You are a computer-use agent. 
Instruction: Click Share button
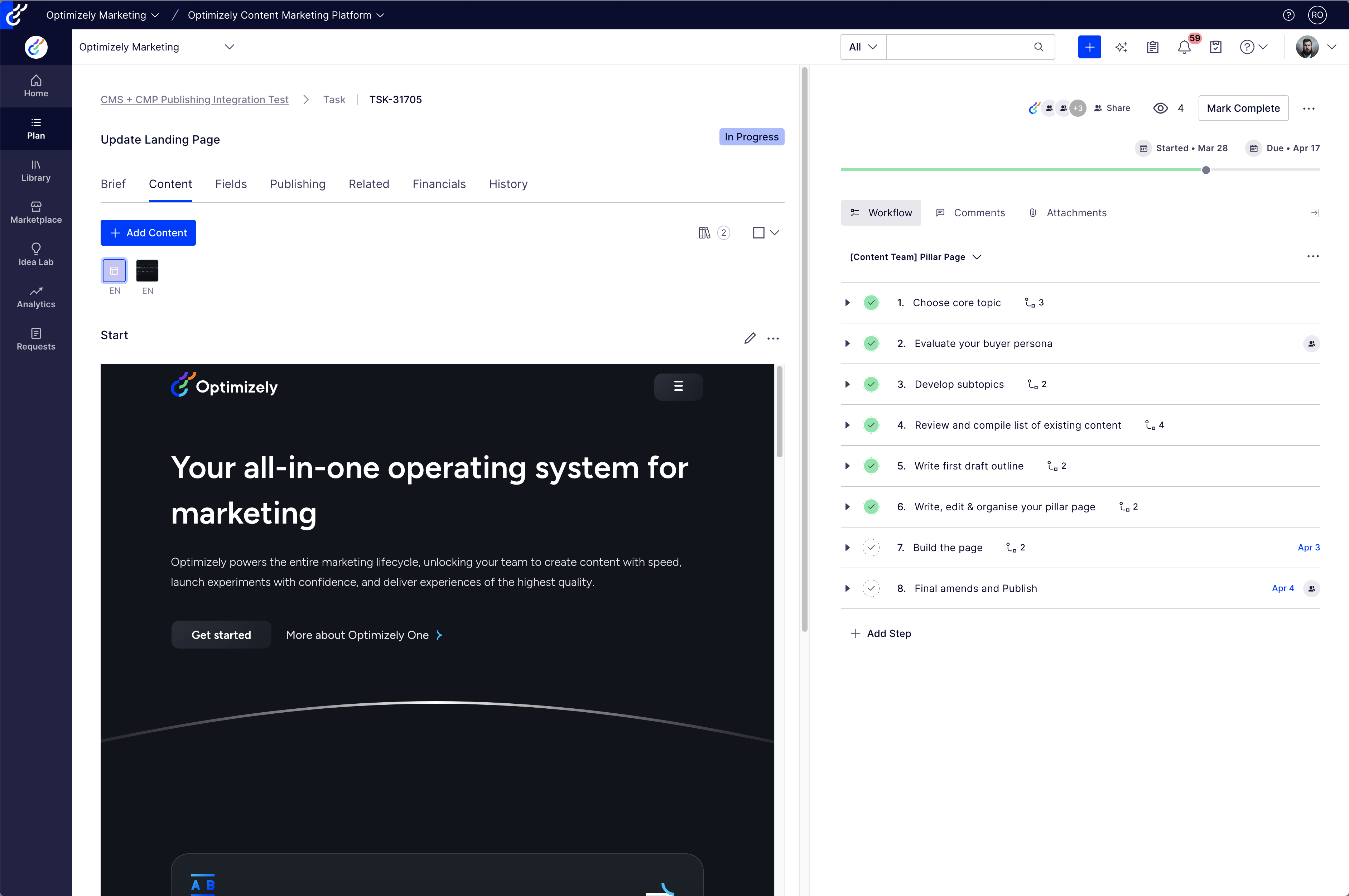click(x=1112, y=108)
